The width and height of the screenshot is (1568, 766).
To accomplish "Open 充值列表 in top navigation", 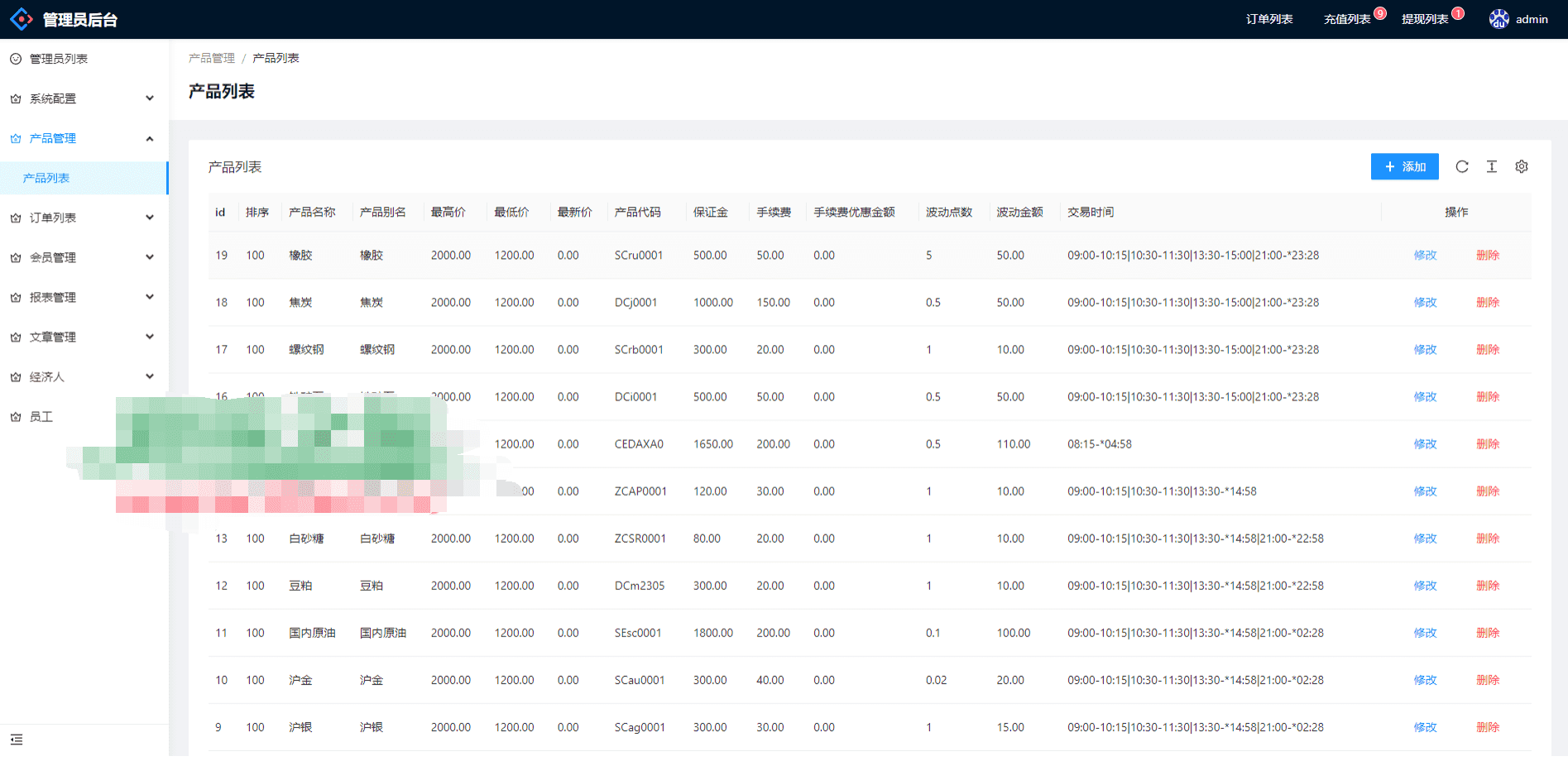I will pyautogui.click(x=1347, y=19).
